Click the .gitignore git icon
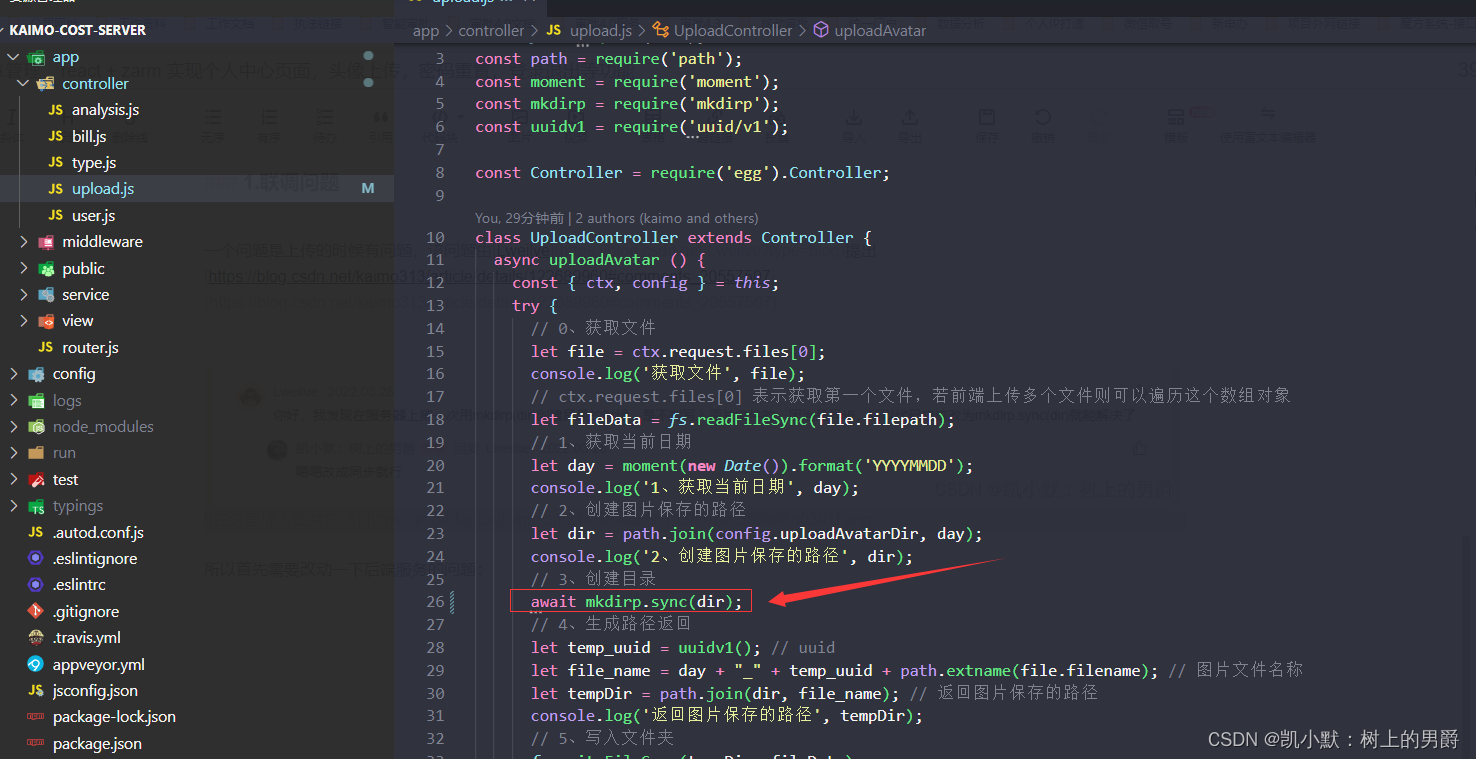Viewport: 1476px width, 759px height. click(36, 611)
